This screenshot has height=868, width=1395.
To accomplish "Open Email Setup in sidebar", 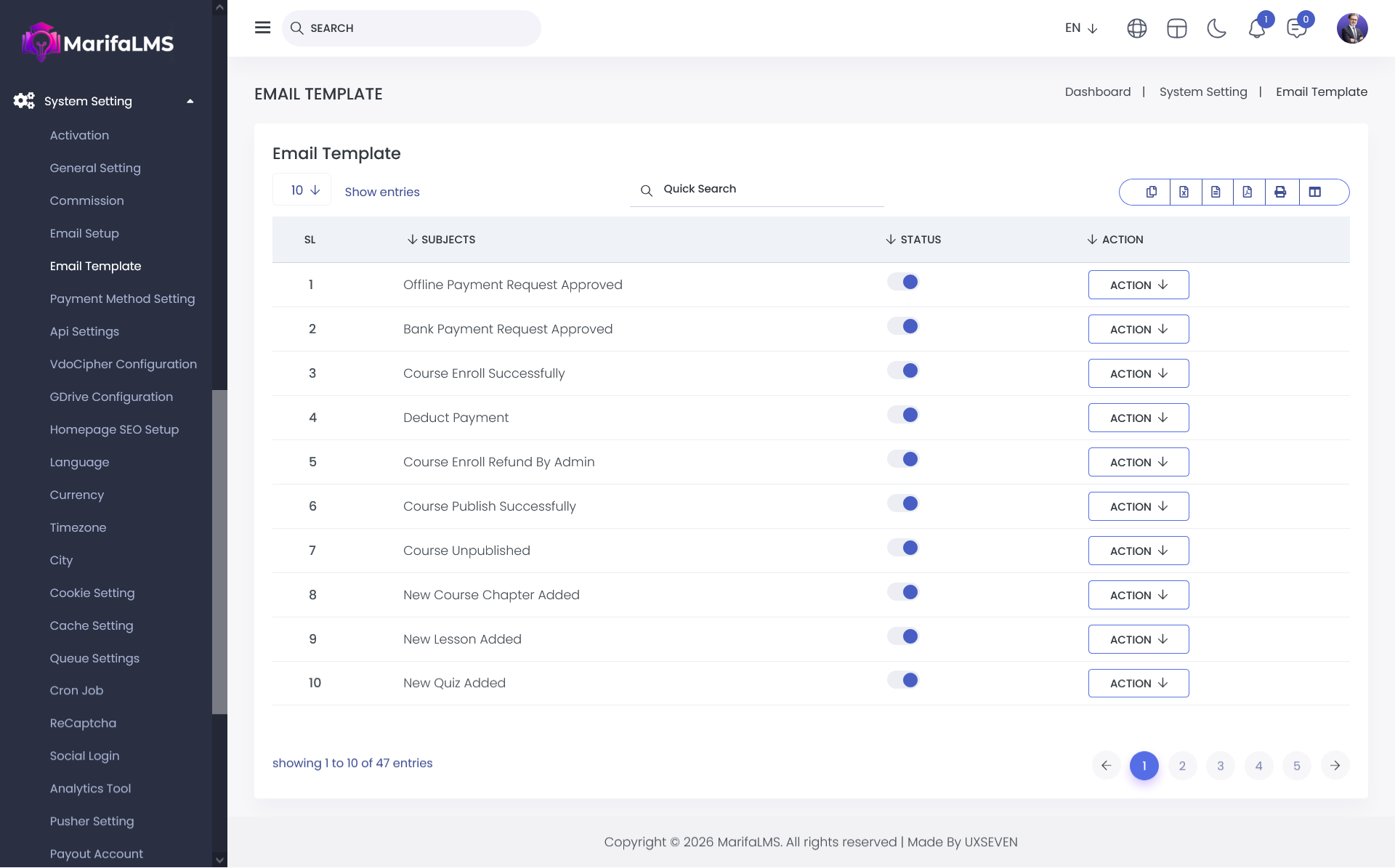I will [x=84, y=233].
